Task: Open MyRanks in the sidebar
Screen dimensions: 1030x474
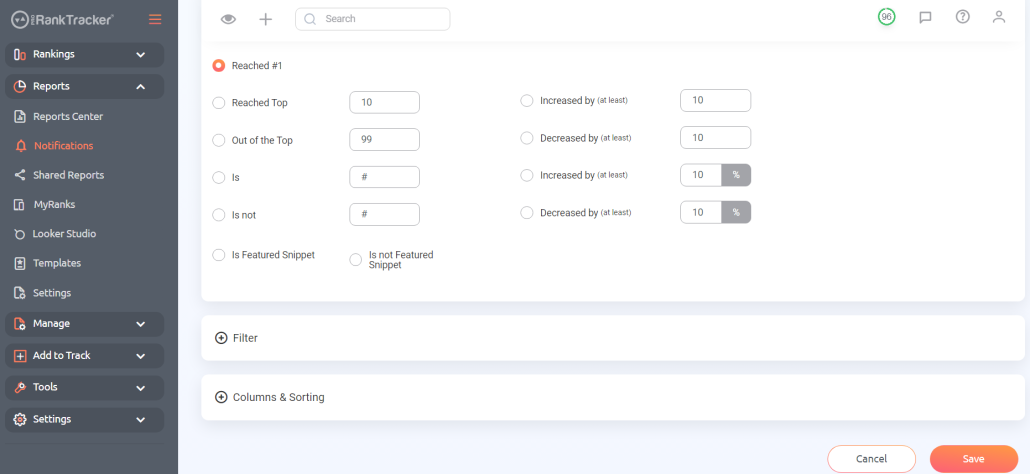Action: point(54,205)
